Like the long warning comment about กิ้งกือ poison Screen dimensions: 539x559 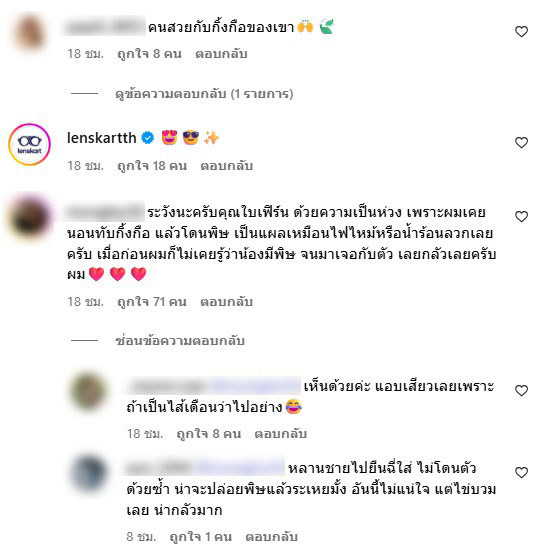[x=521, y=216]
